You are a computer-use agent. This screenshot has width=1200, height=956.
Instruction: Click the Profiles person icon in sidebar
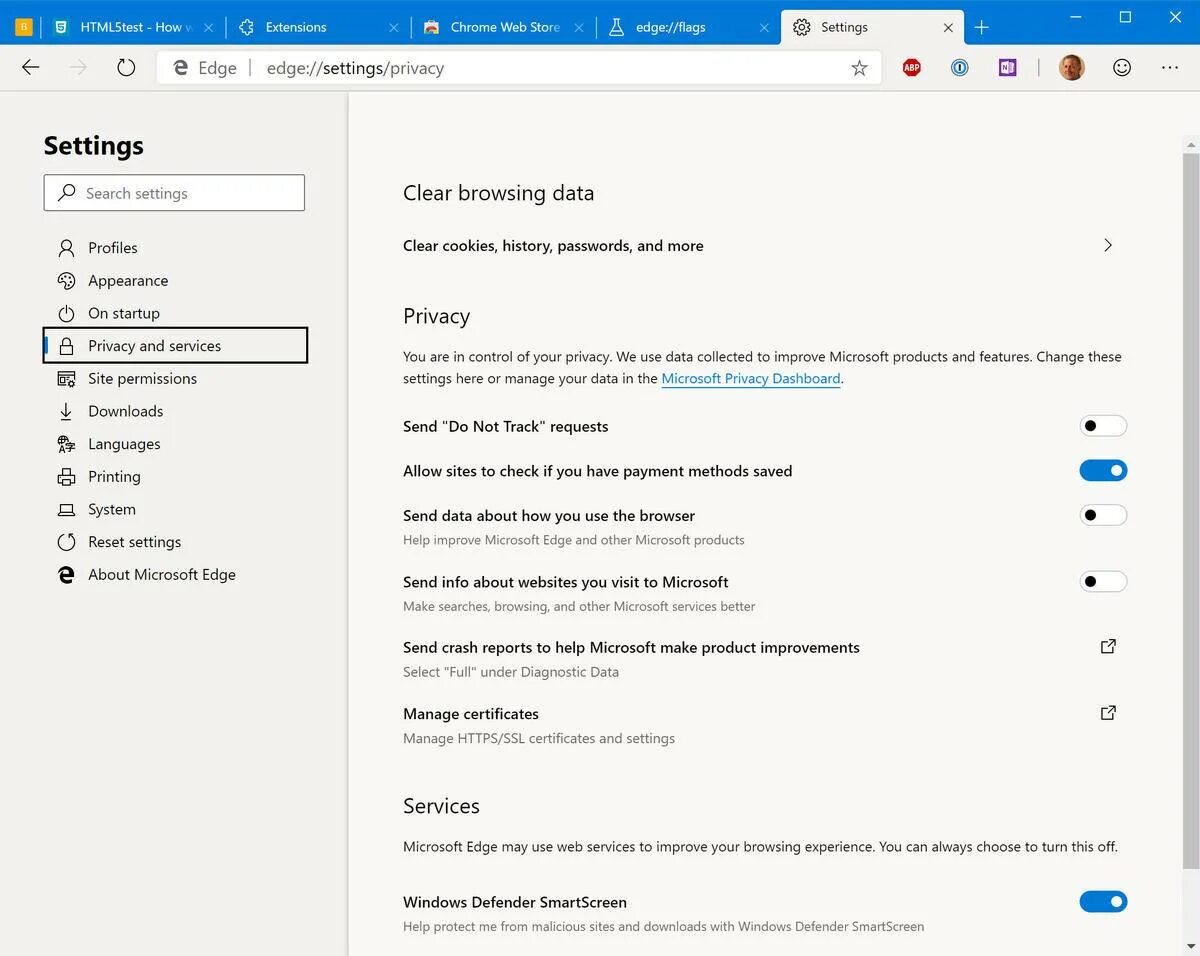point(66,248)
